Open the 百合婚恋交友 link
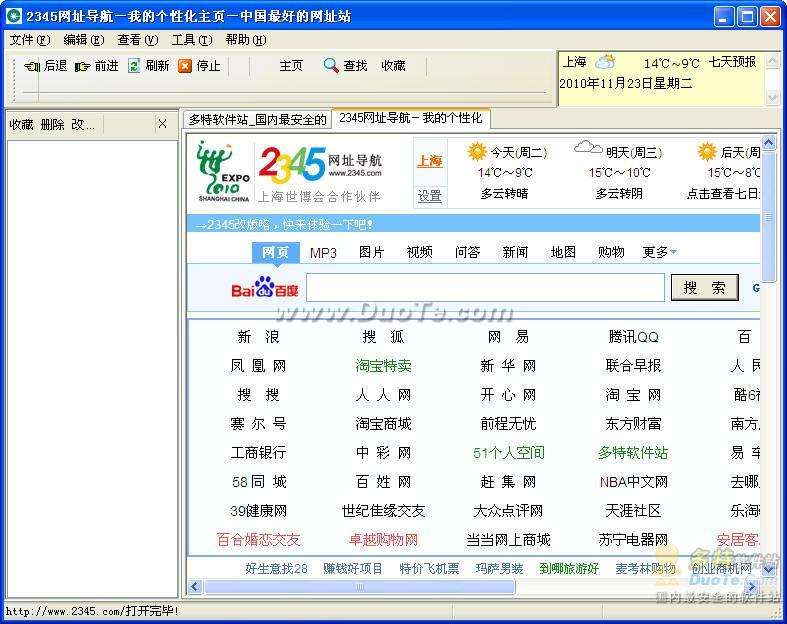The height and width of the screenshot is (624, 787). [258, 540]
